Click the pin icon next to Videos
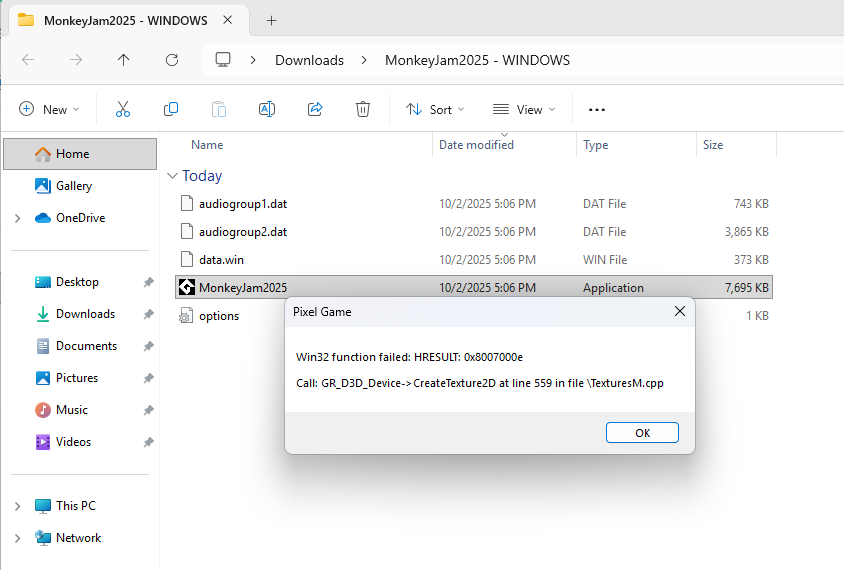 point(149,442)
